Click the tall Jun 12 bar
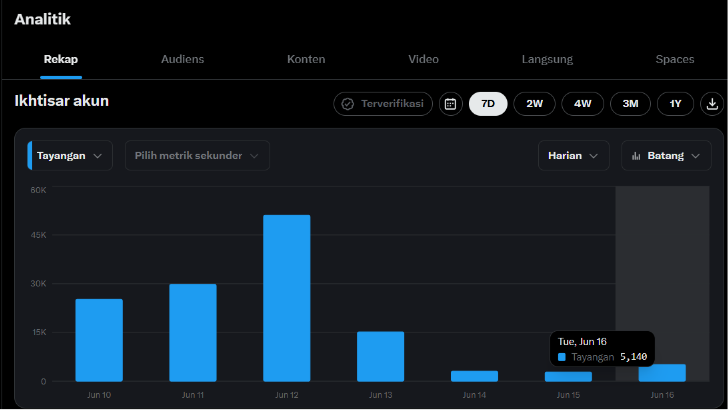This screenshot has height=410, width=728. point(286,298)
